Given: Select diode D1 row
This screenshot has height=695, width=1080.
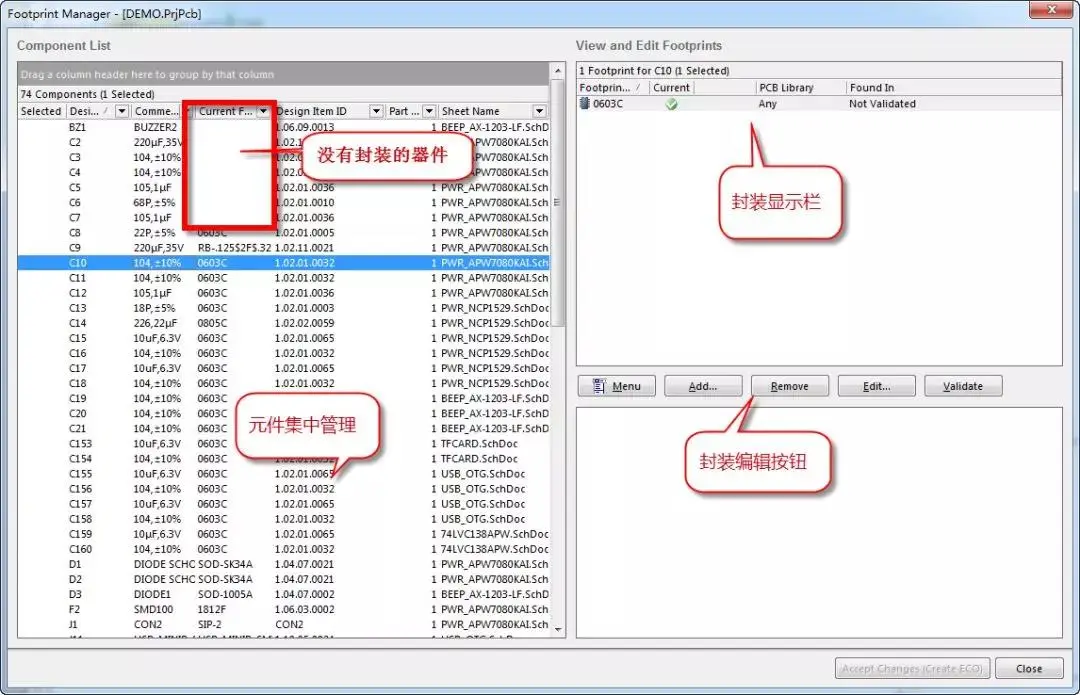Looking at the screenshot, I should point(284,564).
